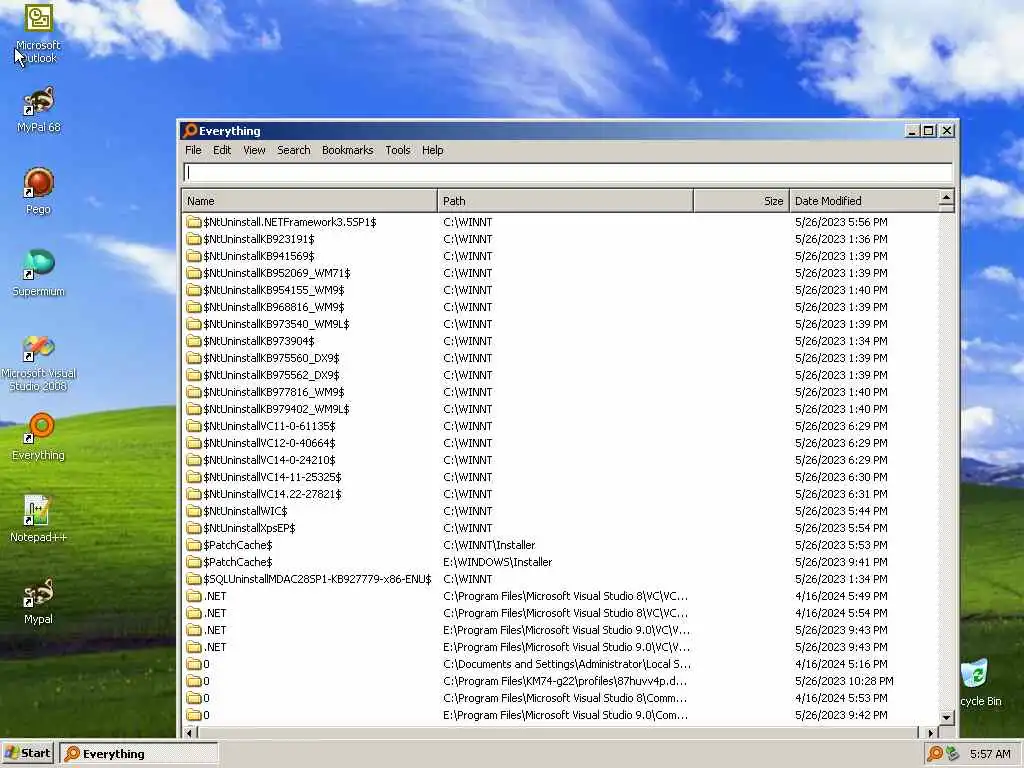Select folder icon of $NtUninstallVC14.22-27821$
This screenshot has width=1024, height=768.
tap(193, 494)
